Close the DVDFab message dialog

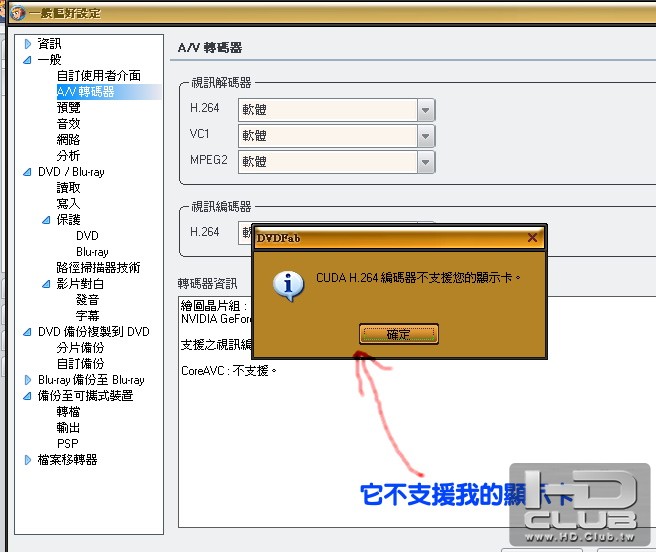[532, 238]
